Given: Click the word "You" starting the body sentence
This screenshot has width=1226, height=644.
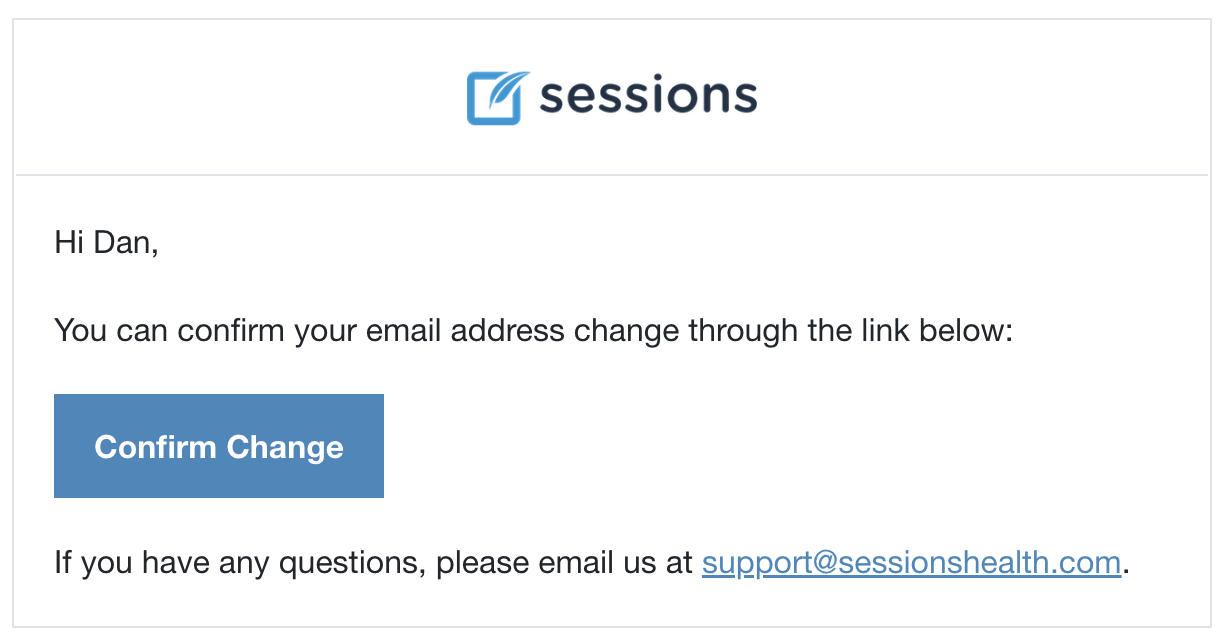Looking at the screenshot, I should point(81,330).
